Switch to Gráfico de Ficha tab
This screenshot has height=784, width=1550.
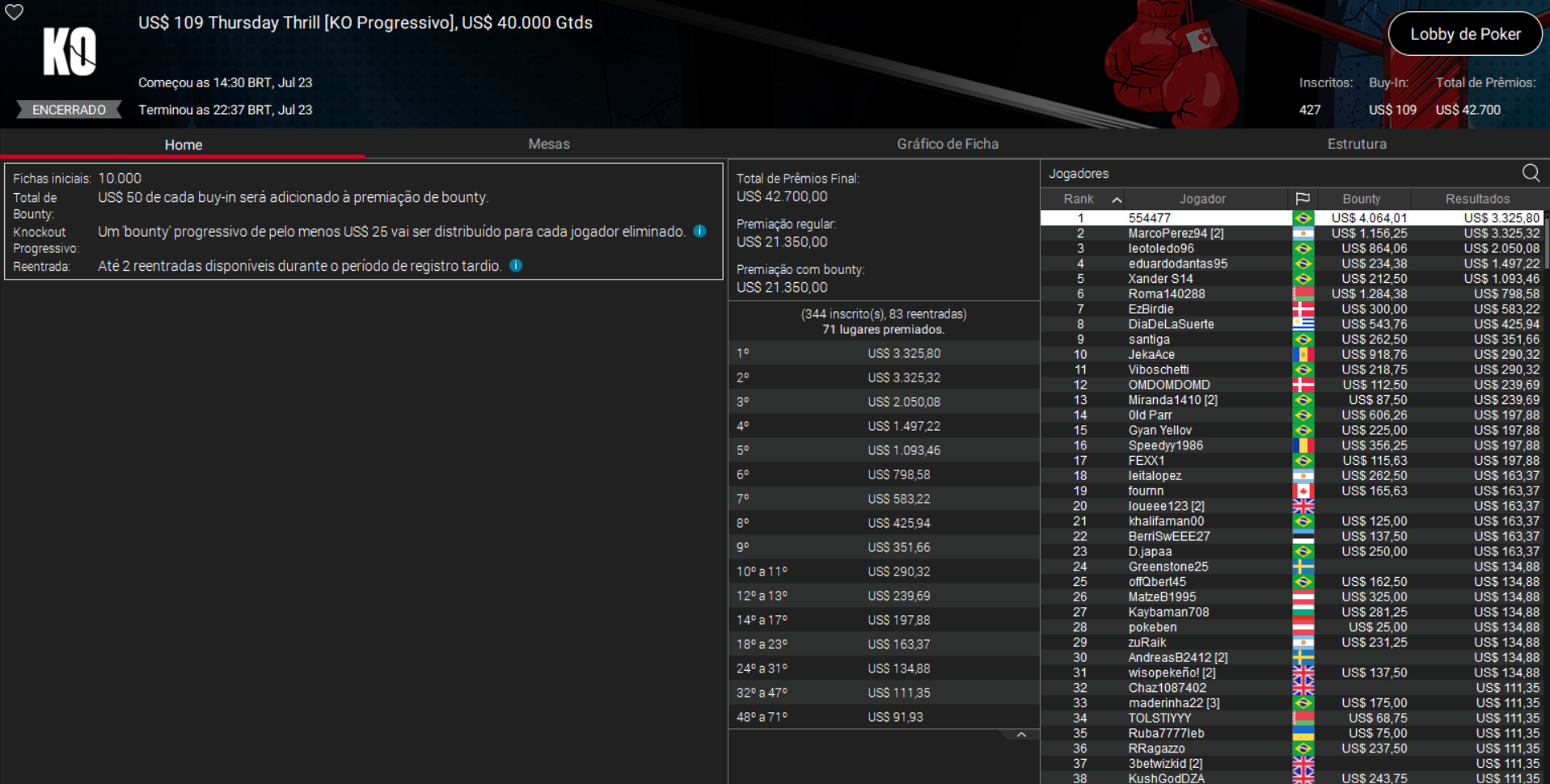point(948,144)
